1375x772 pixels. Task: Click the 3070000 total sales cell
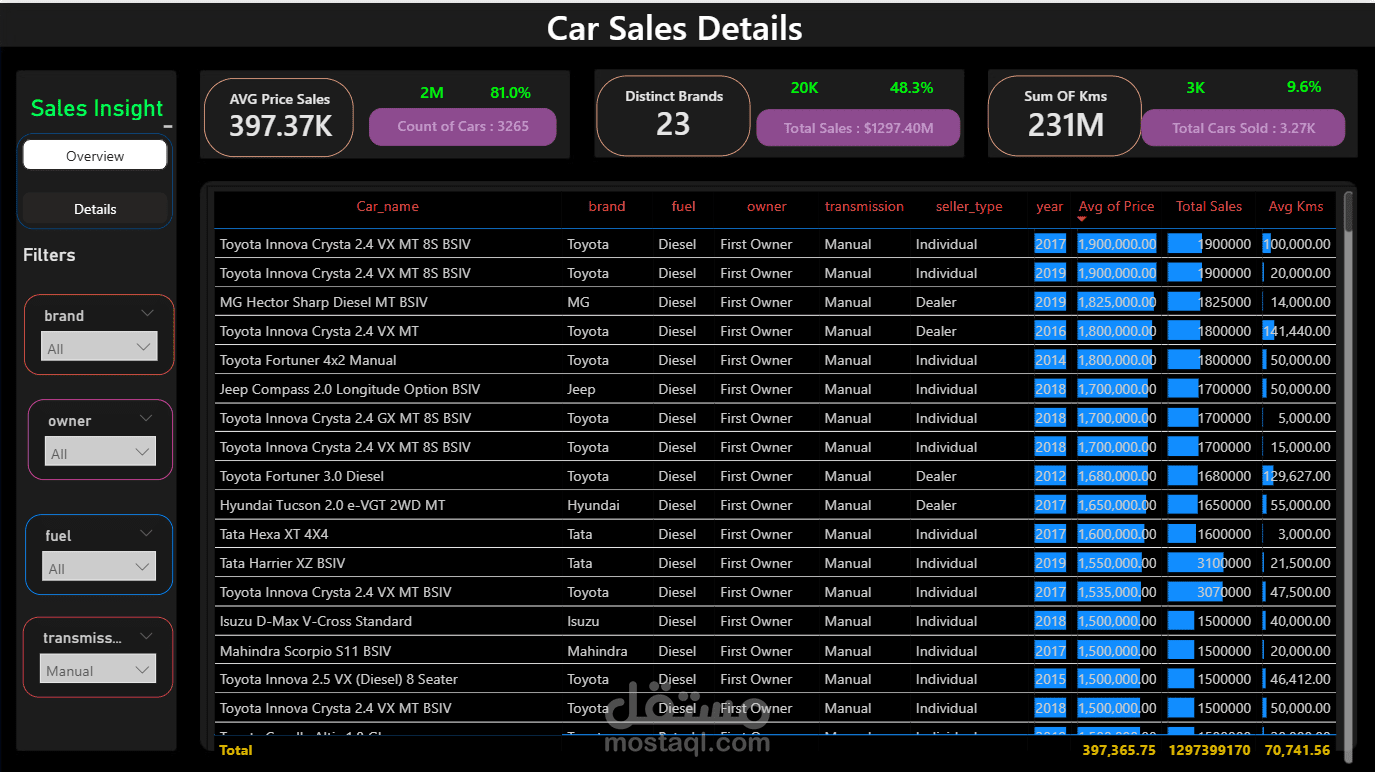click(x=1209, y=591)
